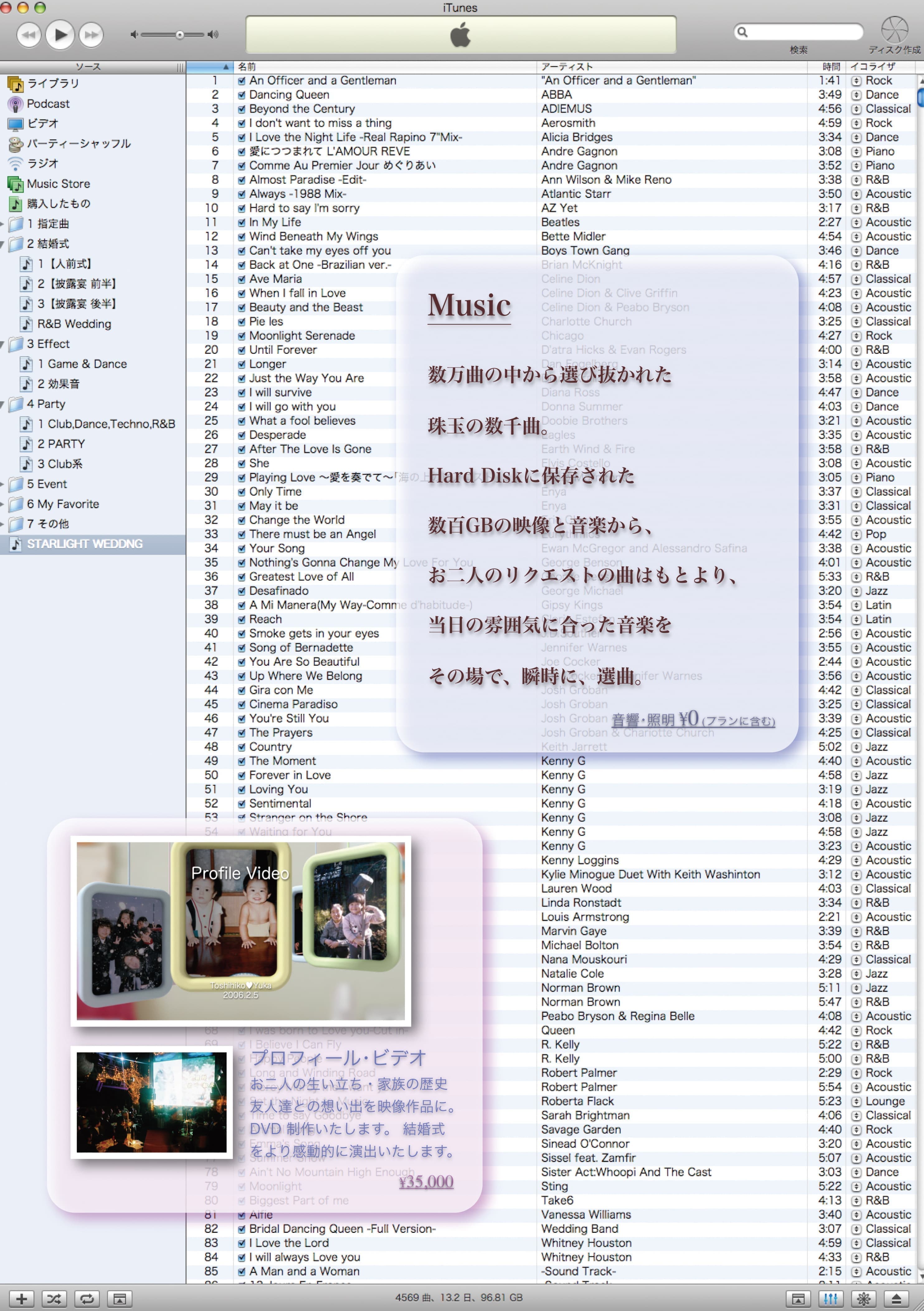Go back to the previous track

29,35
